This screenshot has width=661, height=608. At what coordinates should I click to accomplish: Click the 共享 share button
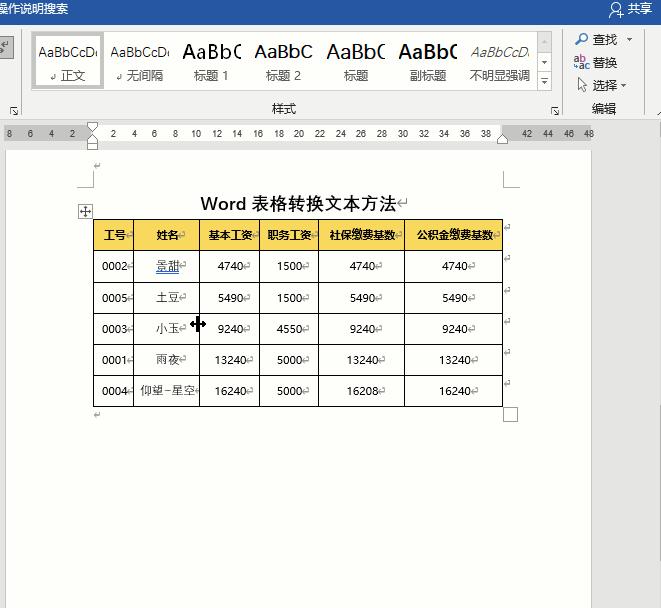pyautogui.click(x=631, y=9)
